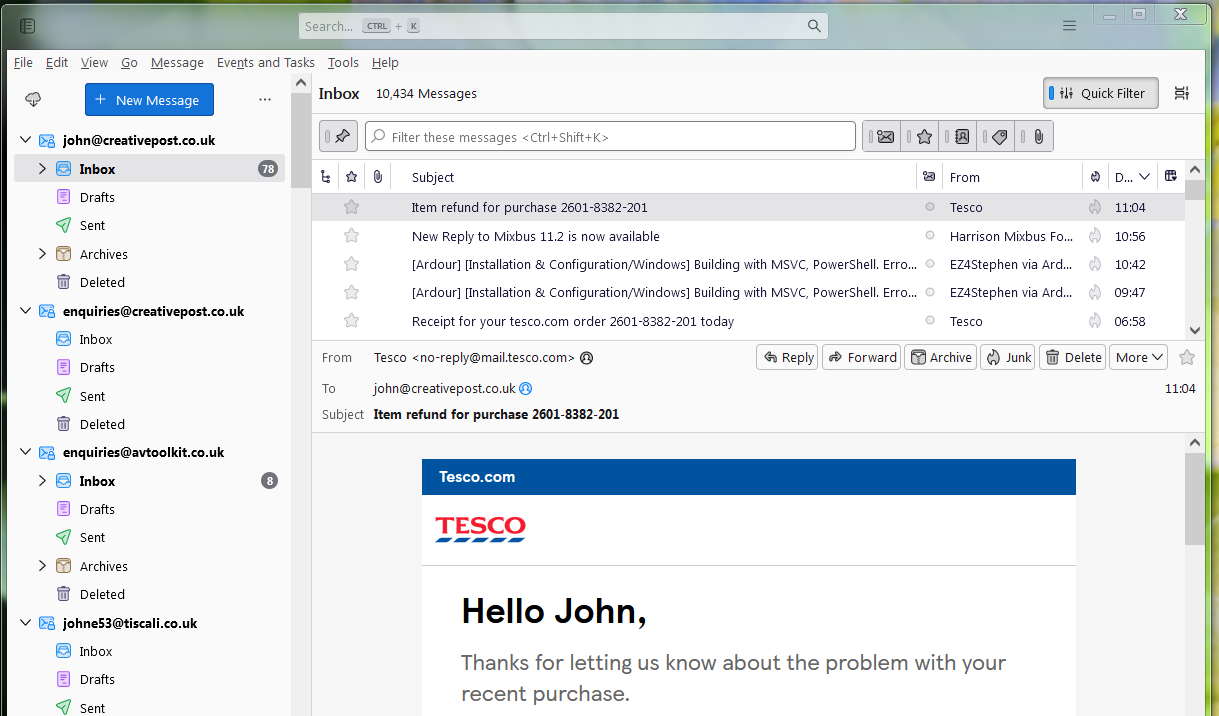Toggle show only unread messages filter
The height and width of the screenshot is (716, 1219).
tap(885, 137)
